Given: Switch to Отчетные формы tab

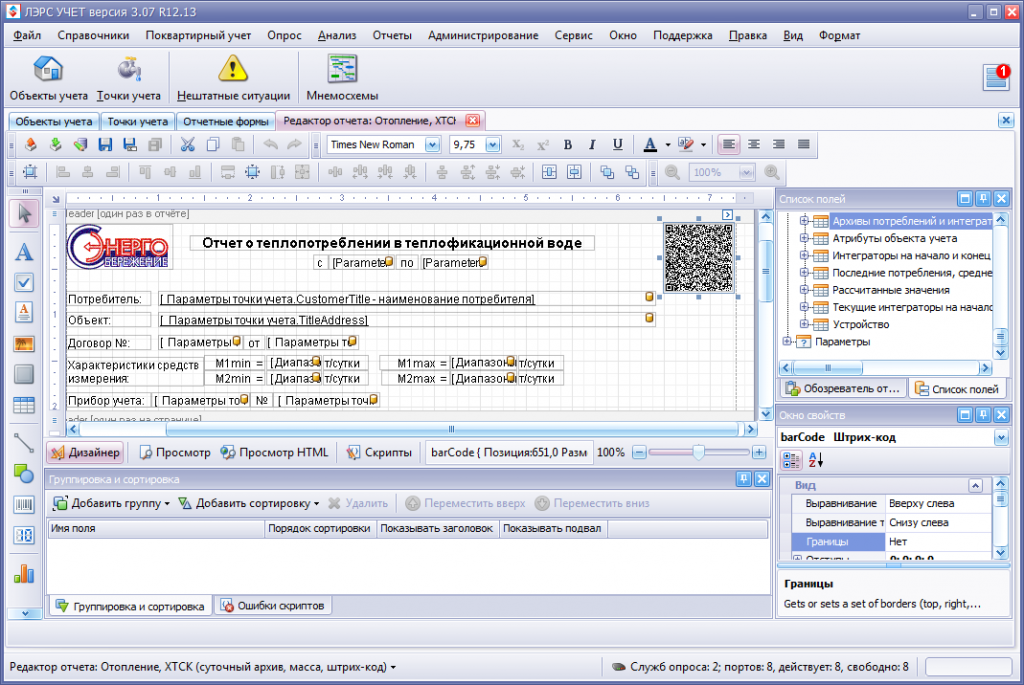Looking at the screenshot, I should point(225,121).
